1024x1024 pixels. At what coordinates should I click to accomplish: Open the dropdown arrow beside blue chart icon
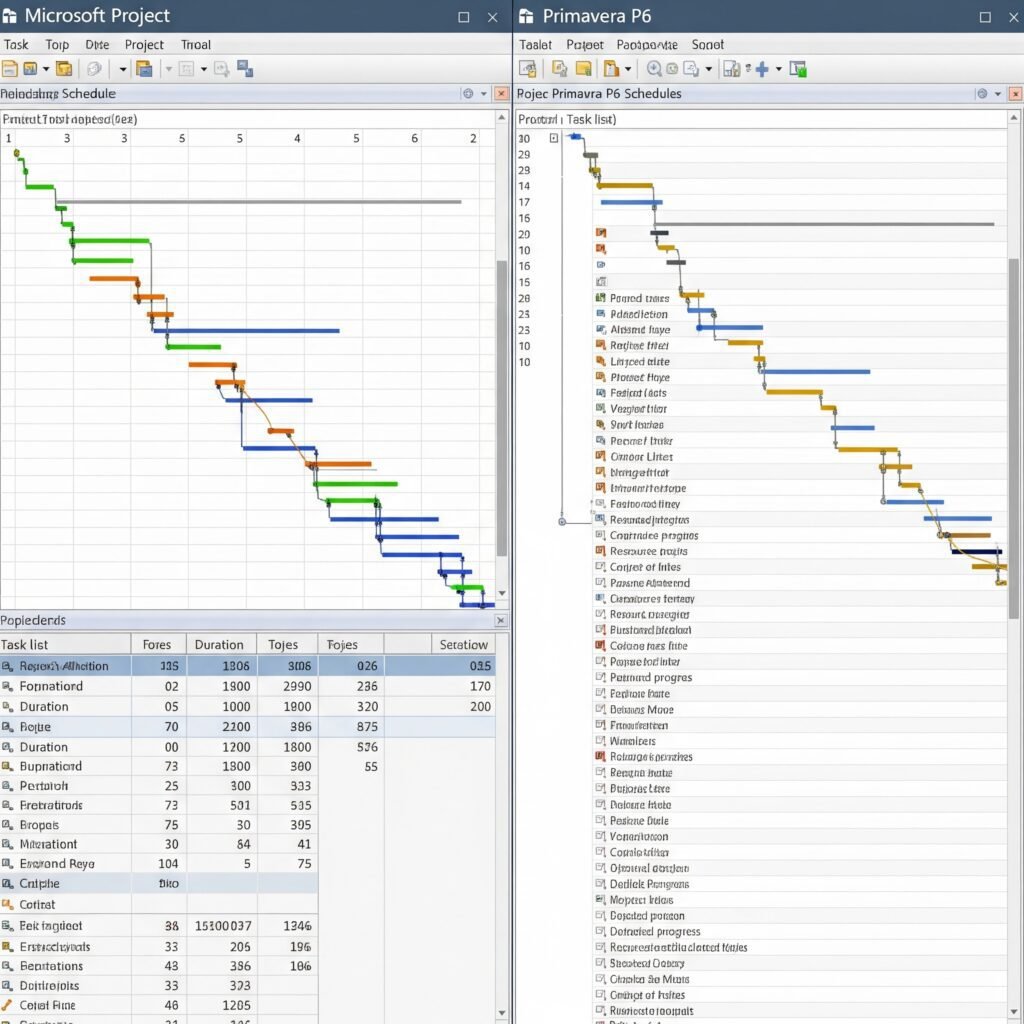pyautogui.click(x=46, y=69)
